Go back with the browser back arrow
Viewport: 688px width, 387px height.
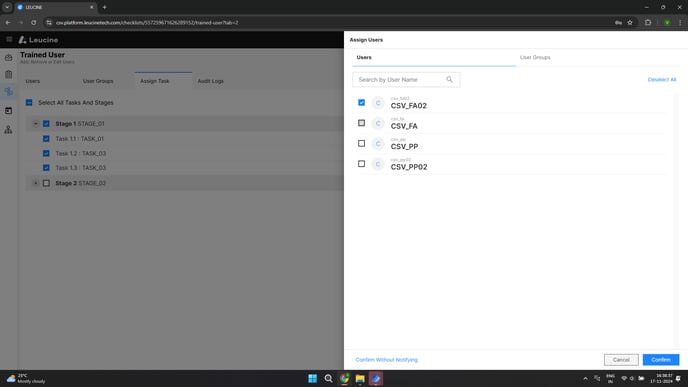(8, 22)
